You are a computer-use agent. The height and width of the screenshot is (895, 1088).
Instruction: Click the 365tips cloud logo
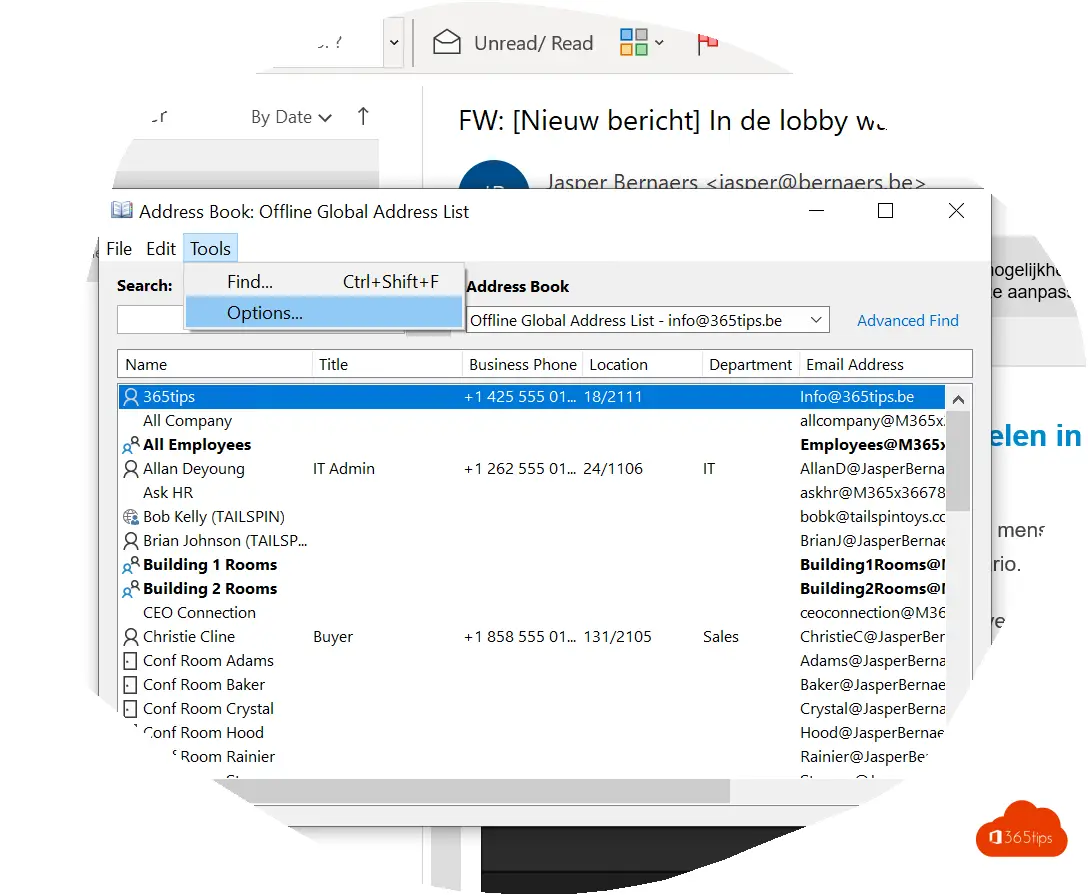point(1021,830)
